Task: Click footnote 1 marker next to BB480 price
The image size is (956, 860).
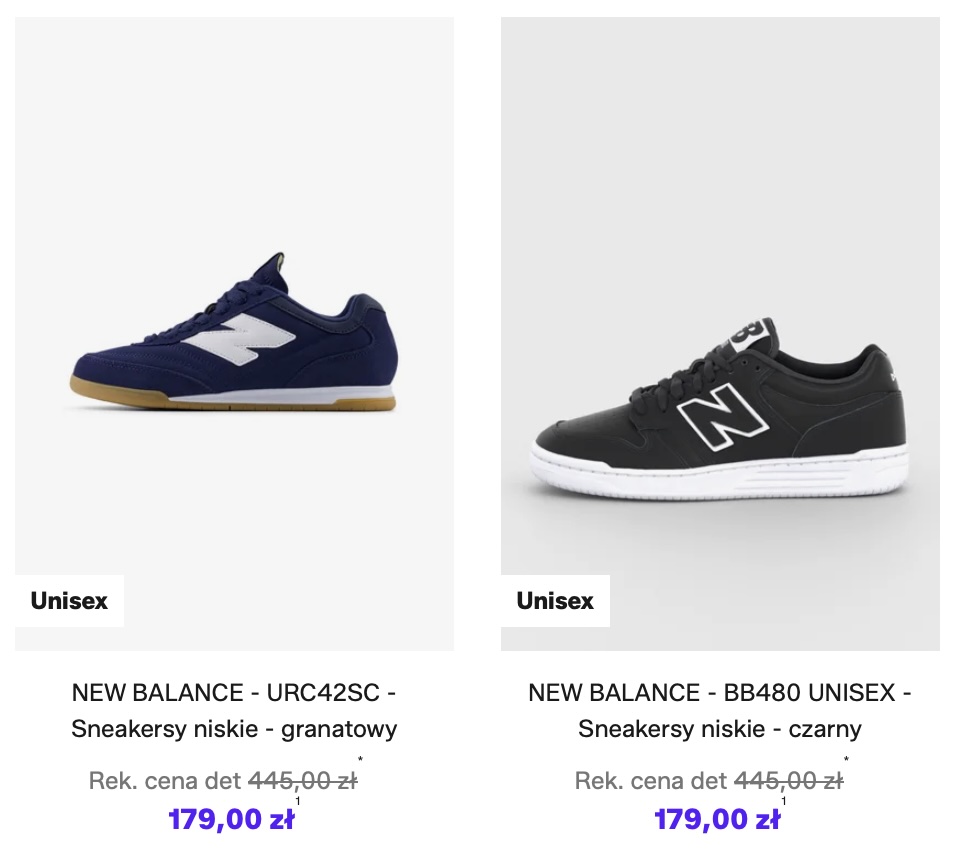Action: (784, 801)
